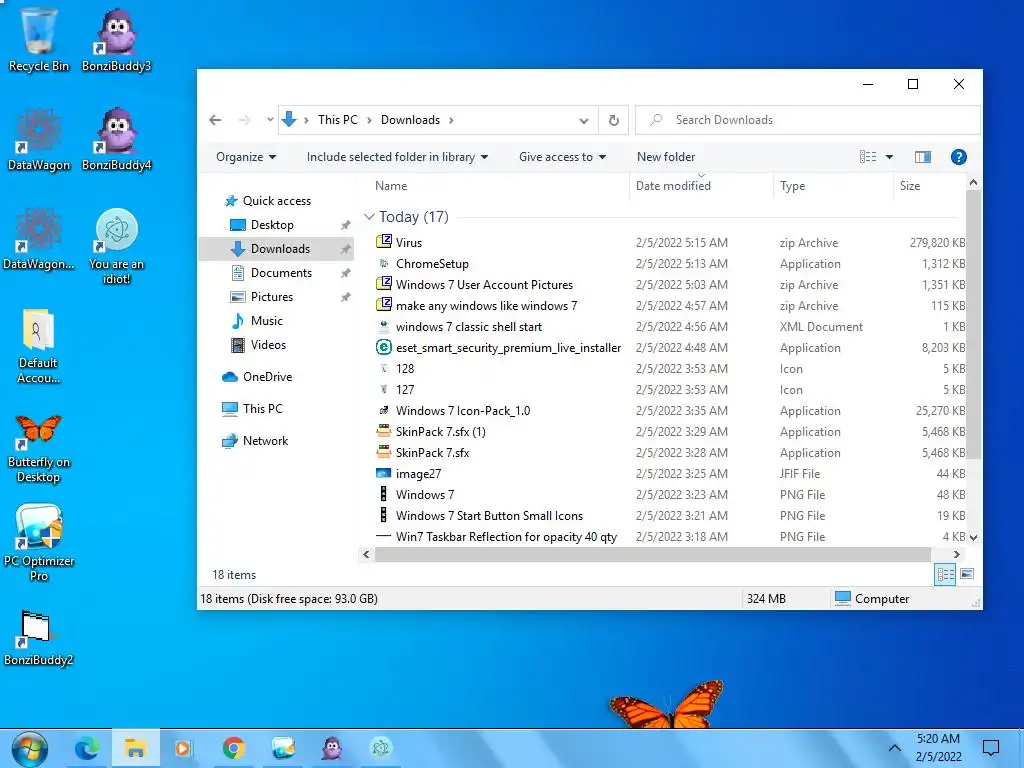The height and width of the screenshot is (768, 1024).
Task: Open 'Include selected folder in library' dropdown
Action: 397,157
